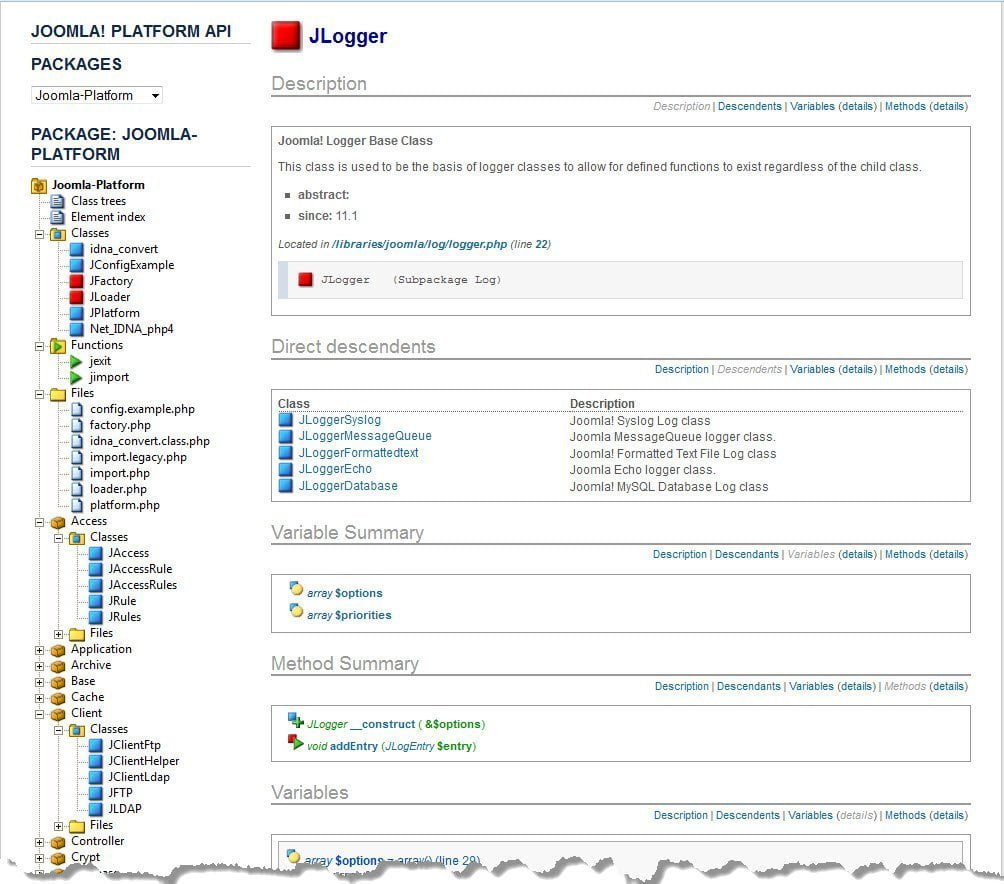This screenshot has width=1004, height=884.
Task: Select JAccessRules in the Access classes
Action: (142, 585)
